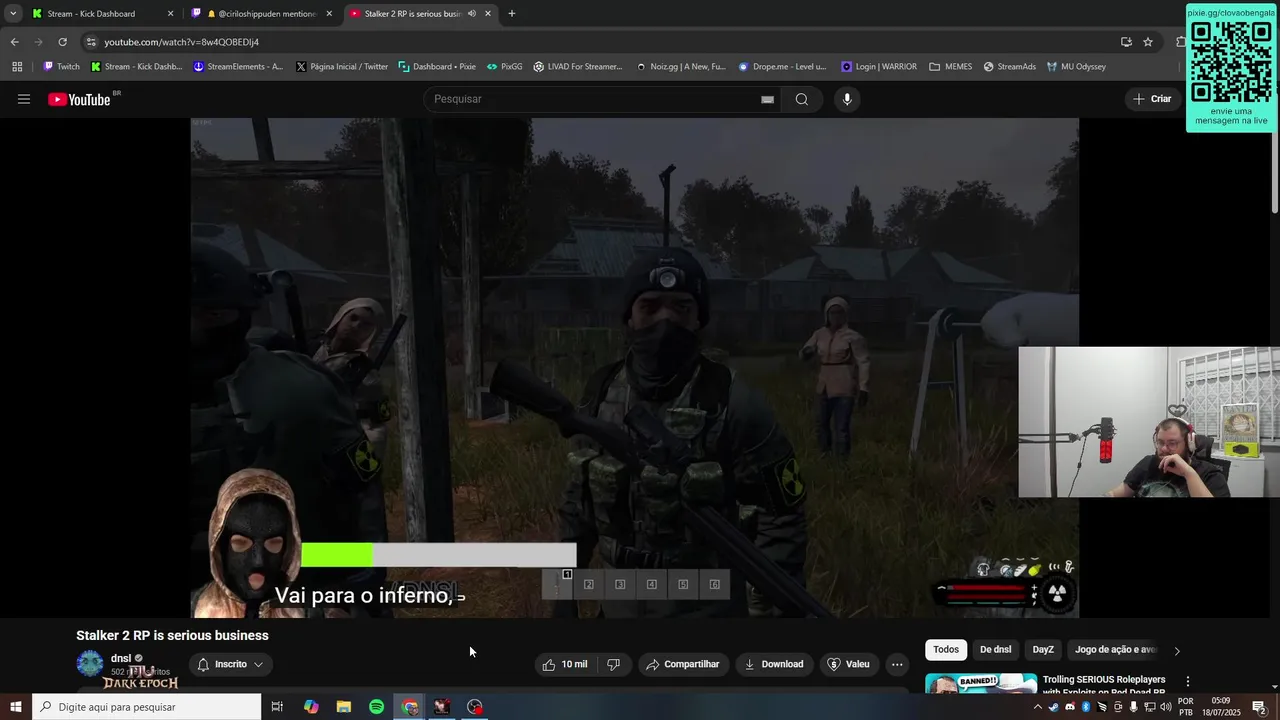
Task: Open Trolling SERIOUS Roleplayers video thumbnail
Action: [x=981, y=683]
